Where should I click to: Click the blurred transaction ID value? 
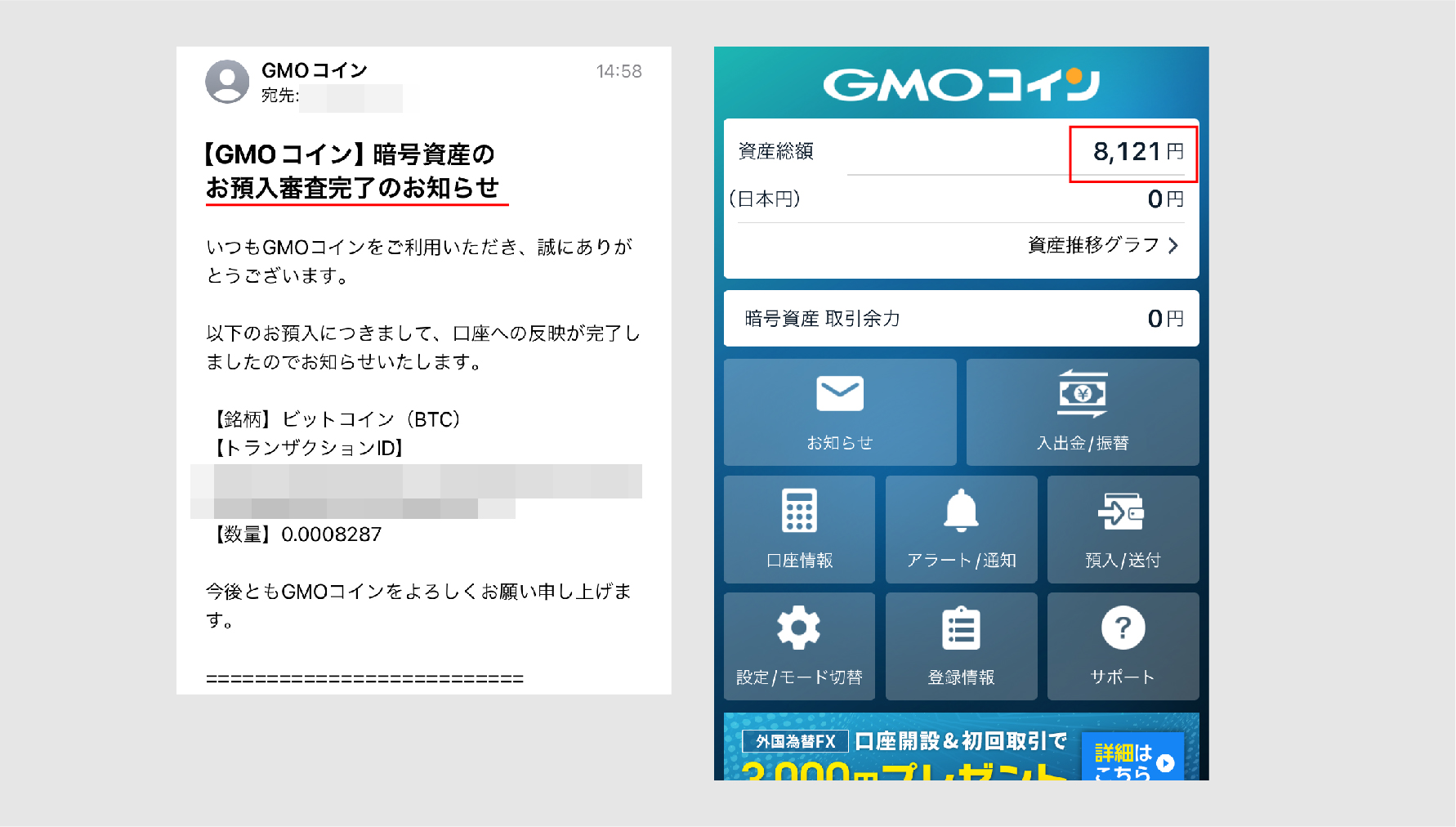(x=417, y=491)
